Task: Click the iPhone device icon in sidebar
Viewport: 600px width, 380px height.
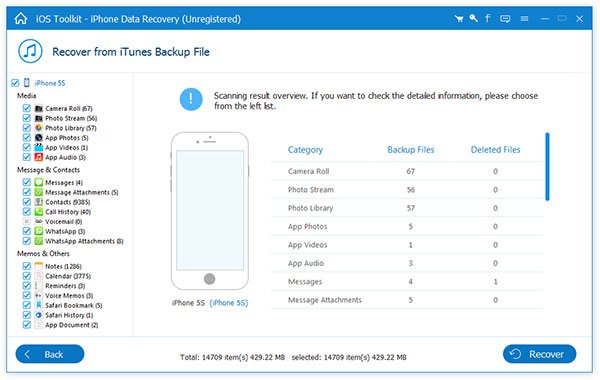Action: tap(27, 83)
